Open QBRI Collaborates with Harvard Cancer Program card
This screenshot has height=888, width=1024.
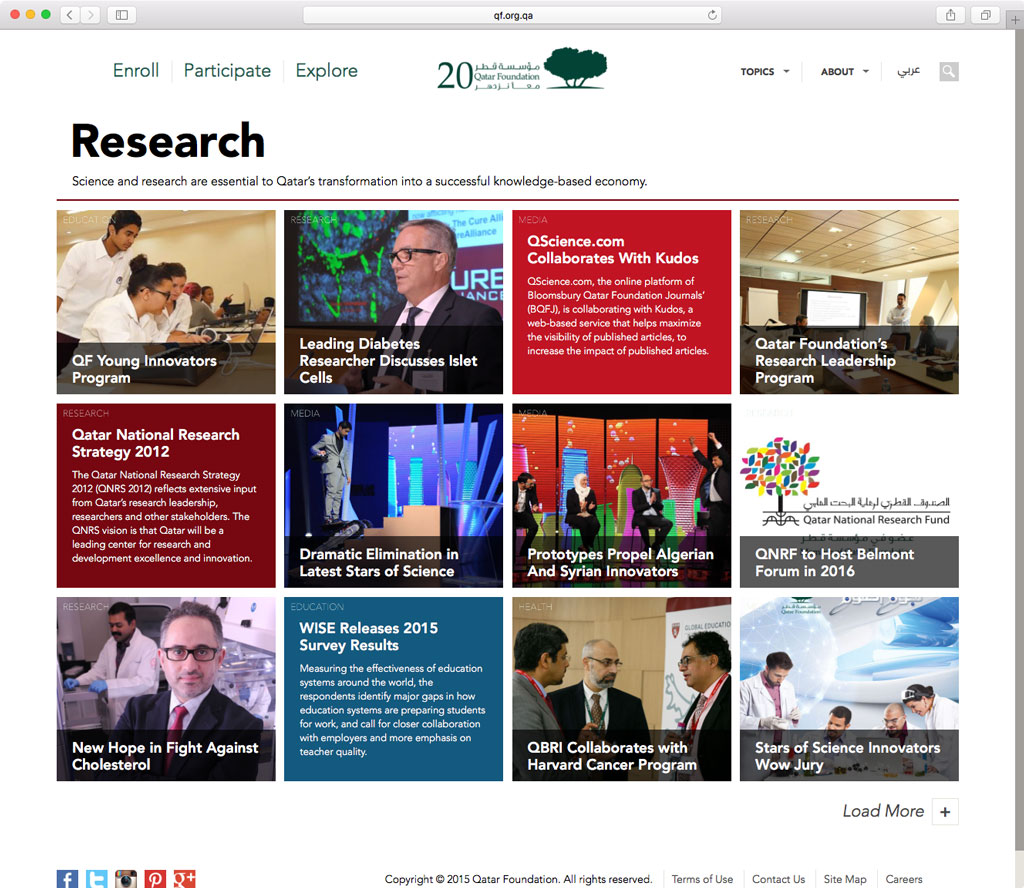point(621,689)
